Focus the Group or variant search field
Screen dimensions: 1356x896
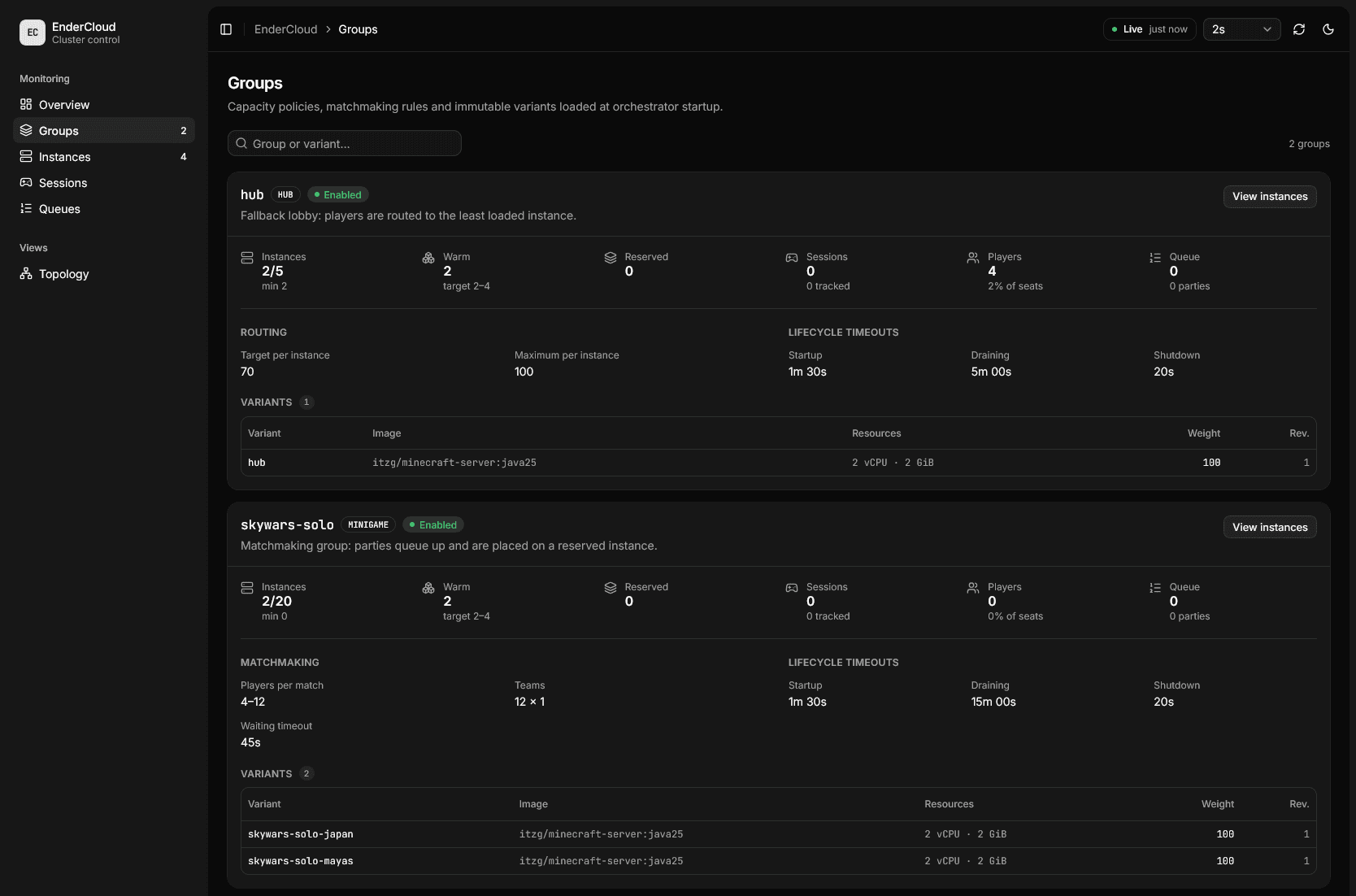pos(345,143)
